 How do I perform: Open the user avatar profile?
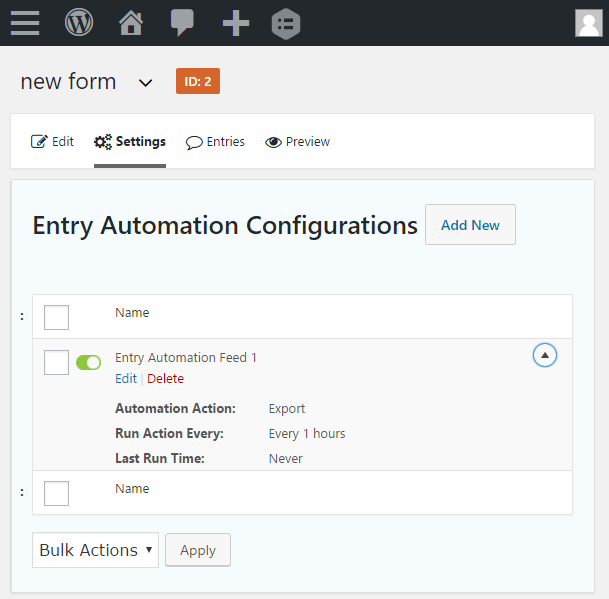(589, 23)
